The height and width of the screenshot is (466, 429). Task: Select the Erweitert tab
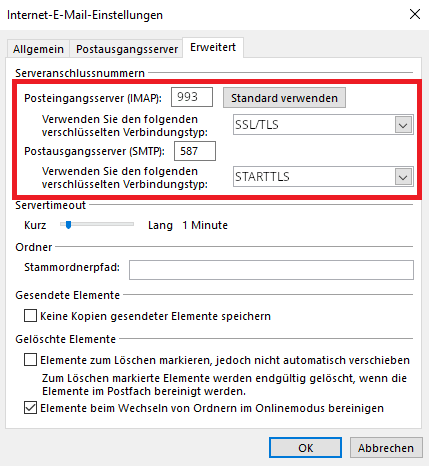[x=213, y=47]
